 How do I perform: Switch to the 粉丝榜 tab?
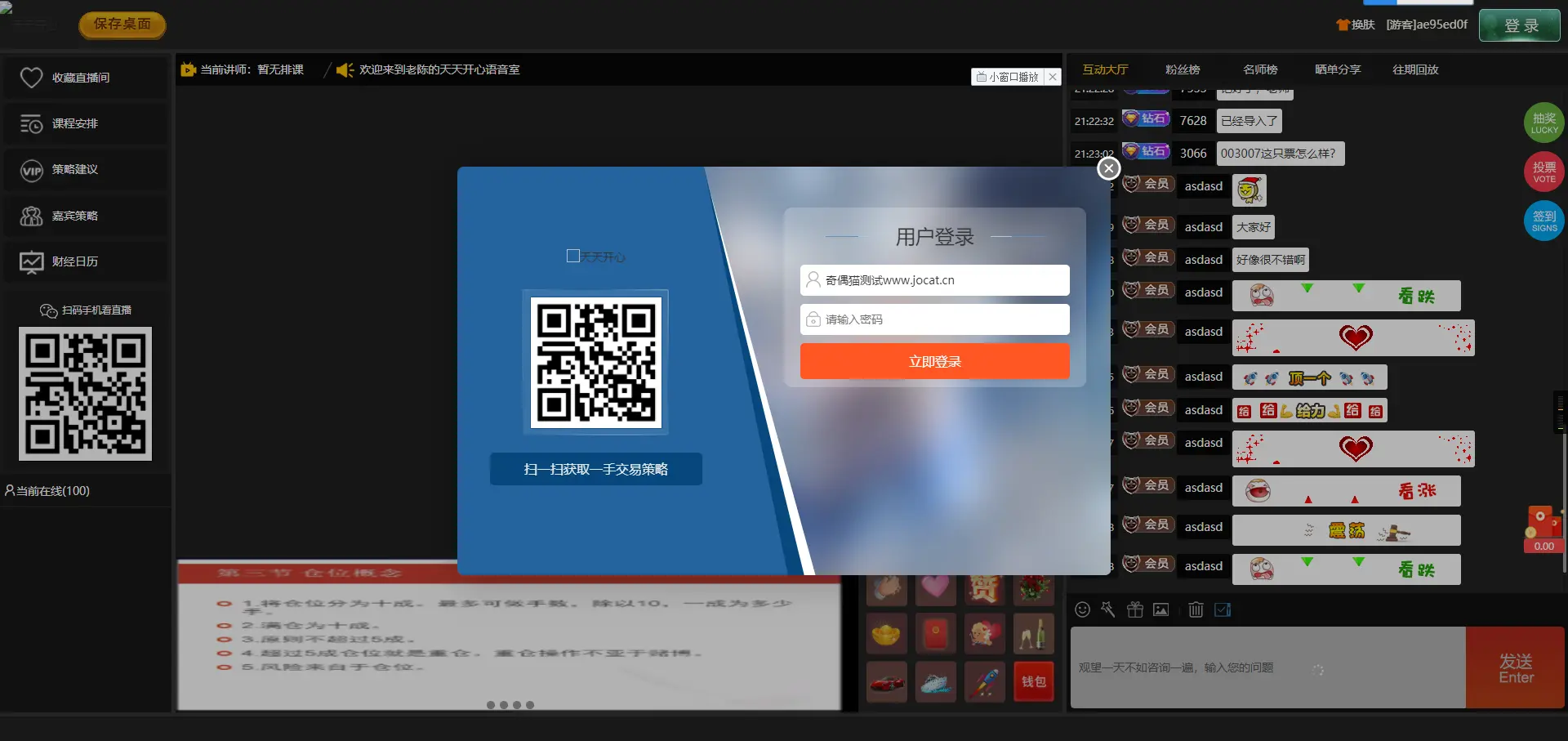[x=1183, y=69]
